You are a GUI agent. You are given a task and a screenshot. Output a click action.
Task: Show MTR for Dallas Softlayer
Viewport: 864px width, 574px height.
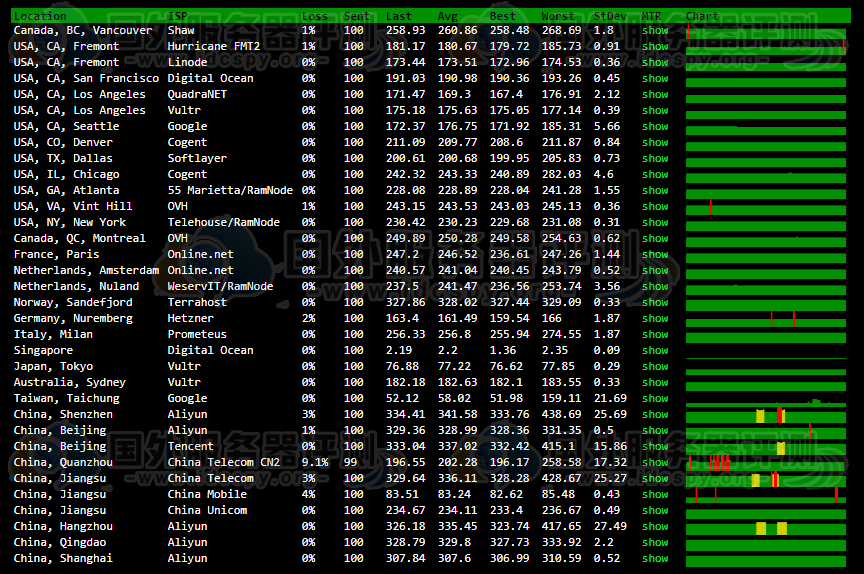point(655,158)
